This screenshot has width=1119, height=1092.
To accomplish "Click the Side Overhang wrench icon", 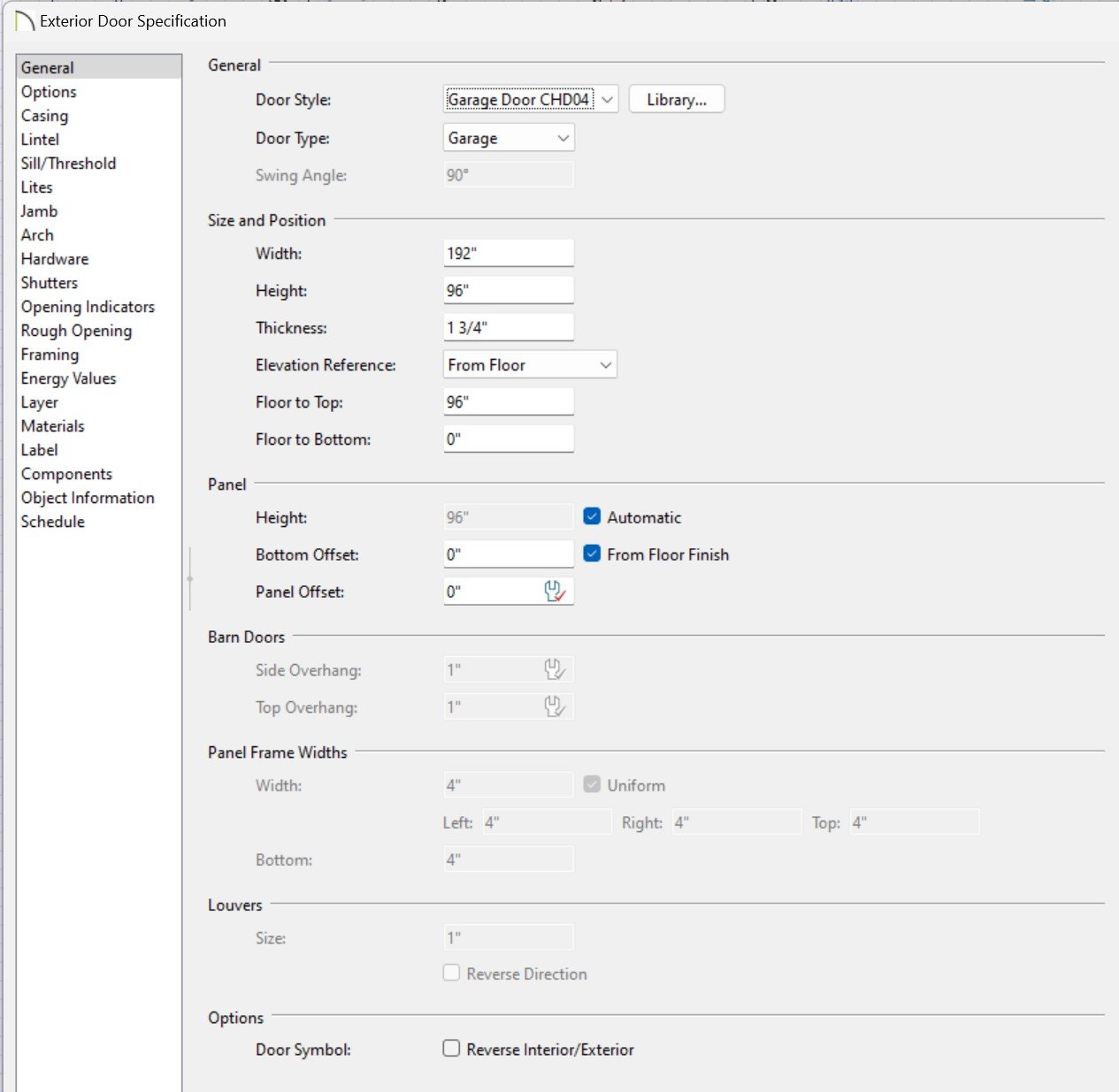I will point(555,670).
